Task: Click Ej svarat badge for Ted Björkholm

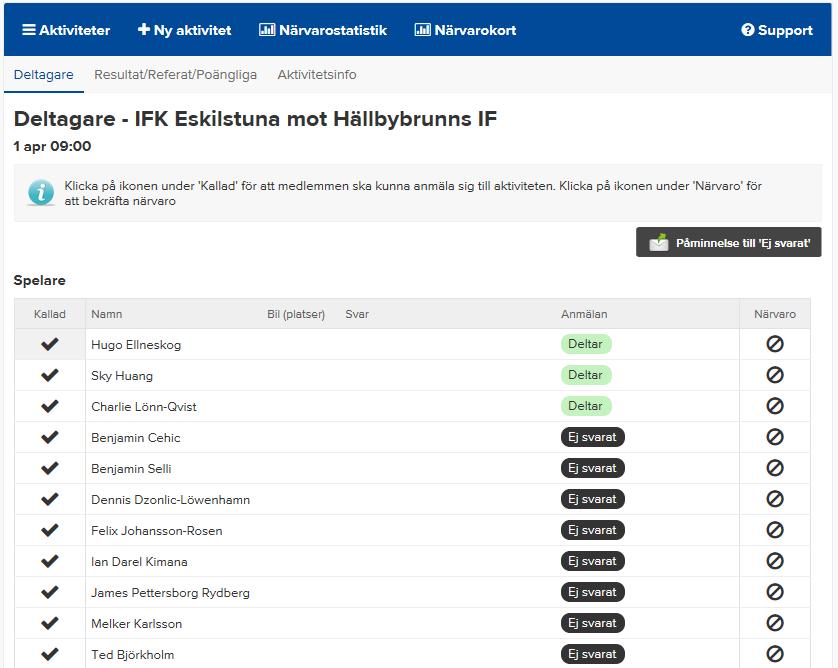Action: click(x=593, y=654)
